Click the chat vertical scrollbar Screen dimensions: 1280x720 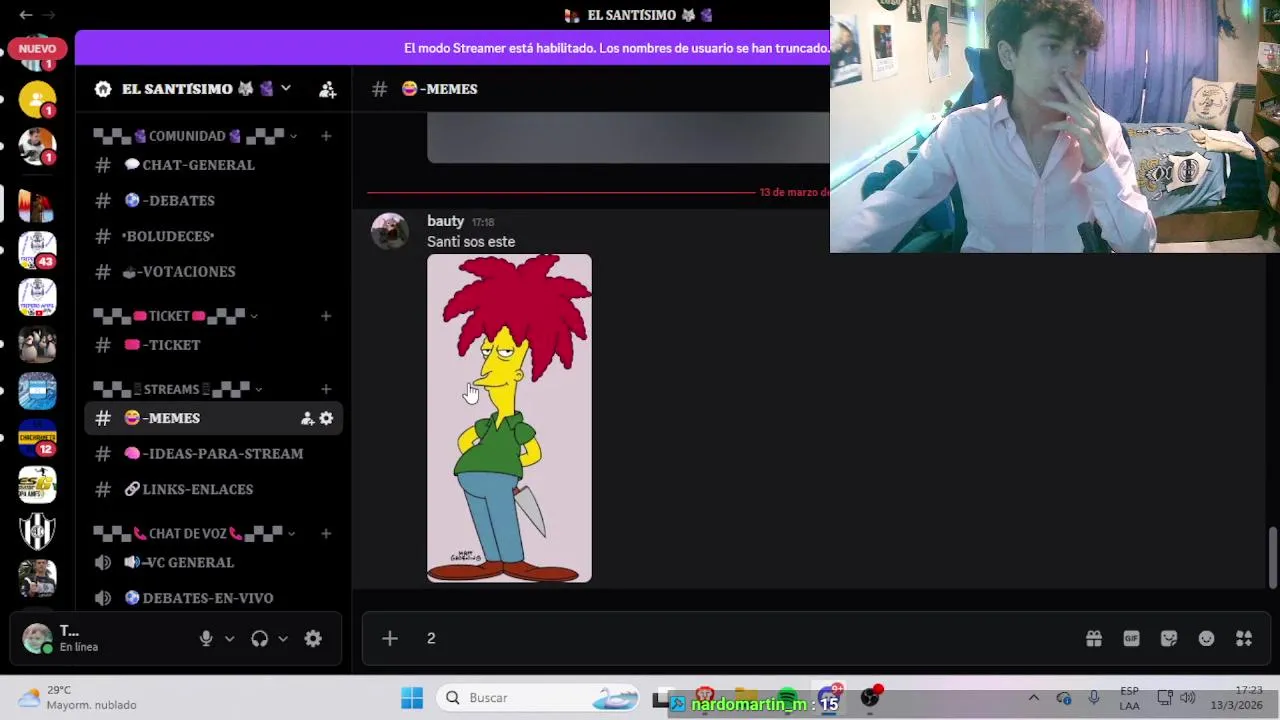(x=1271, y=558)
